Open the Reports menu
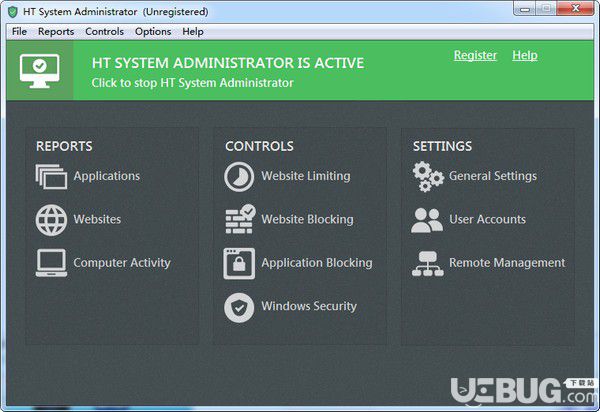This screenshot has width=600, height=412. click(x=56, y=31)
